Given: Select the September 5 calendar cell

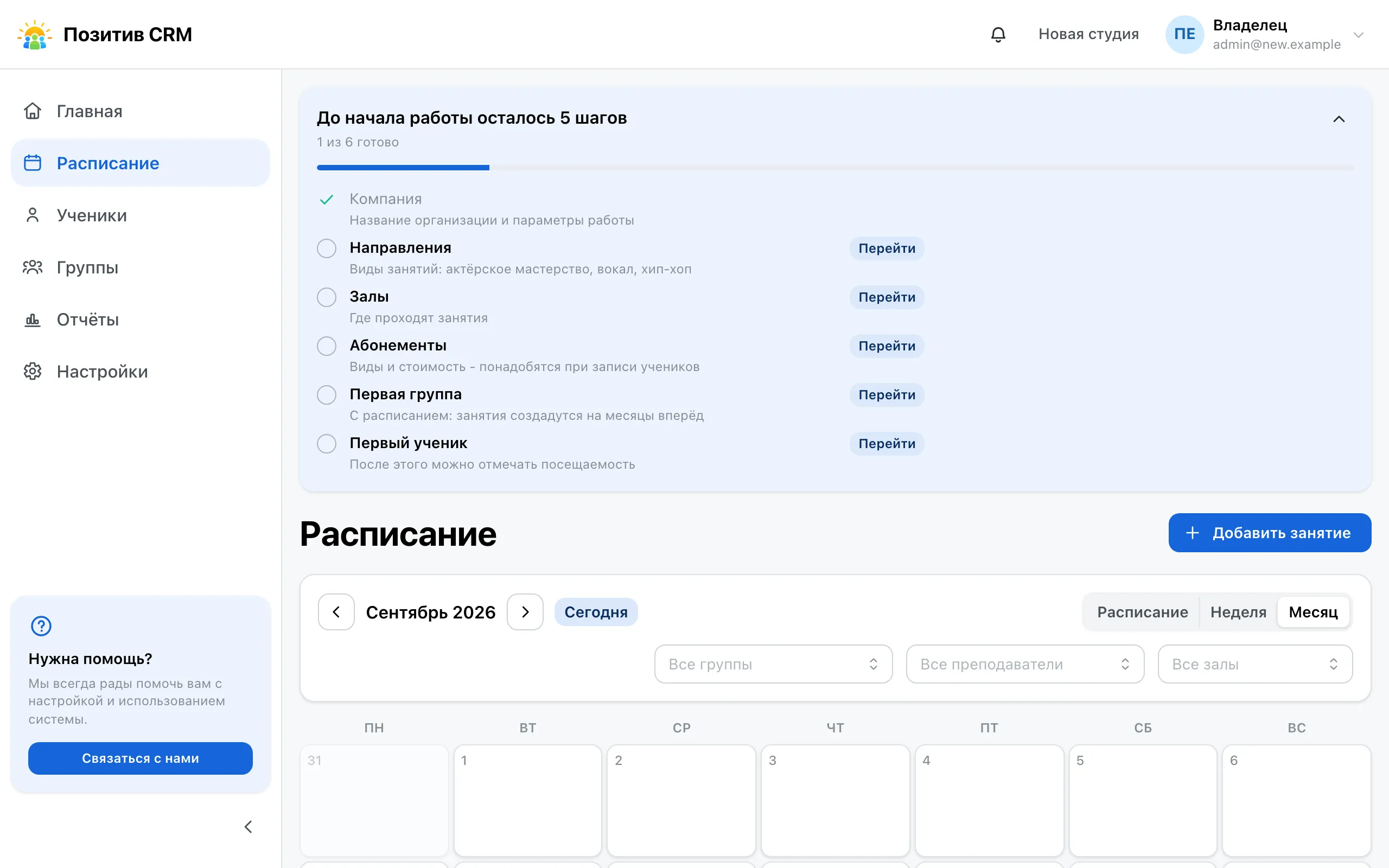Looking at the screenshot, I should [x=1143, y=800].
